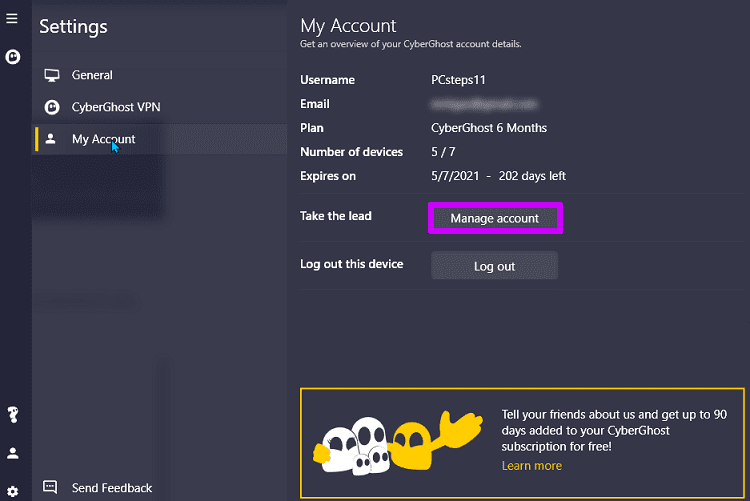Click the Settings panel title
Image resolution: width=750 pixels, height=501 pixels.
73,27
